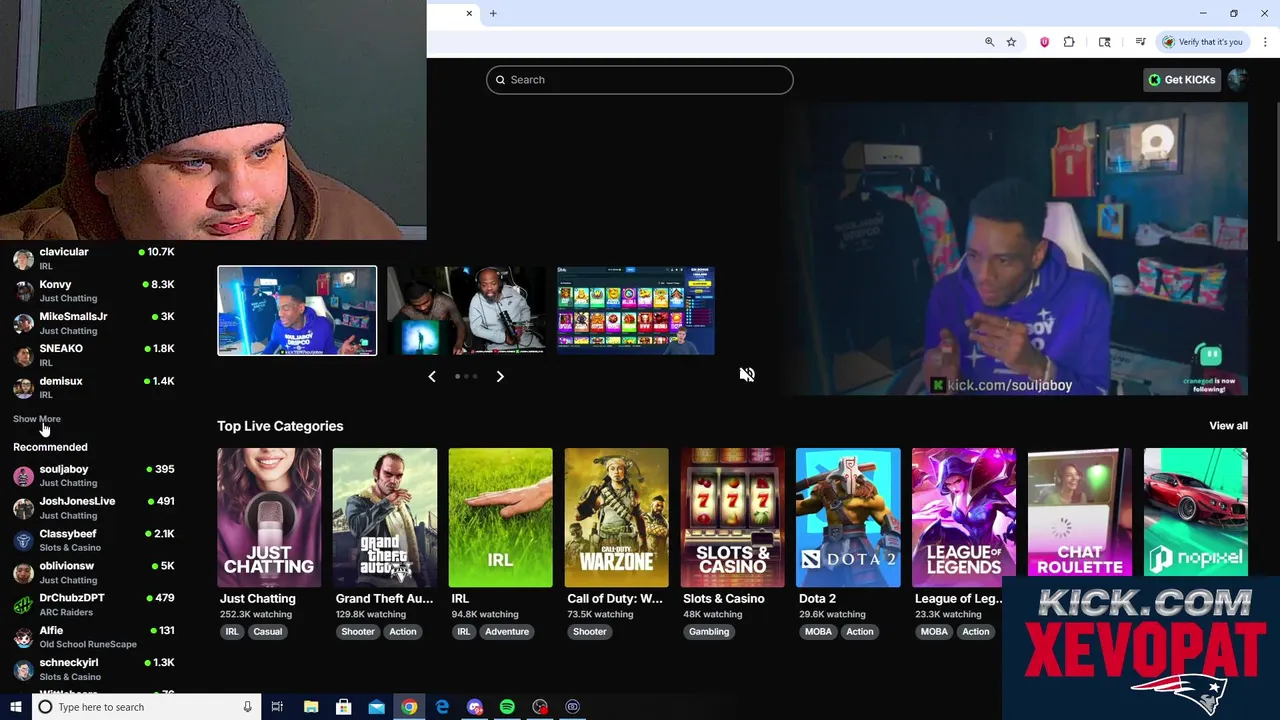Image resolution: width=1280 pixels, height=720 pixels.
Task: Select the slots game stream thumbnail
Action: [x=636, y=310]
